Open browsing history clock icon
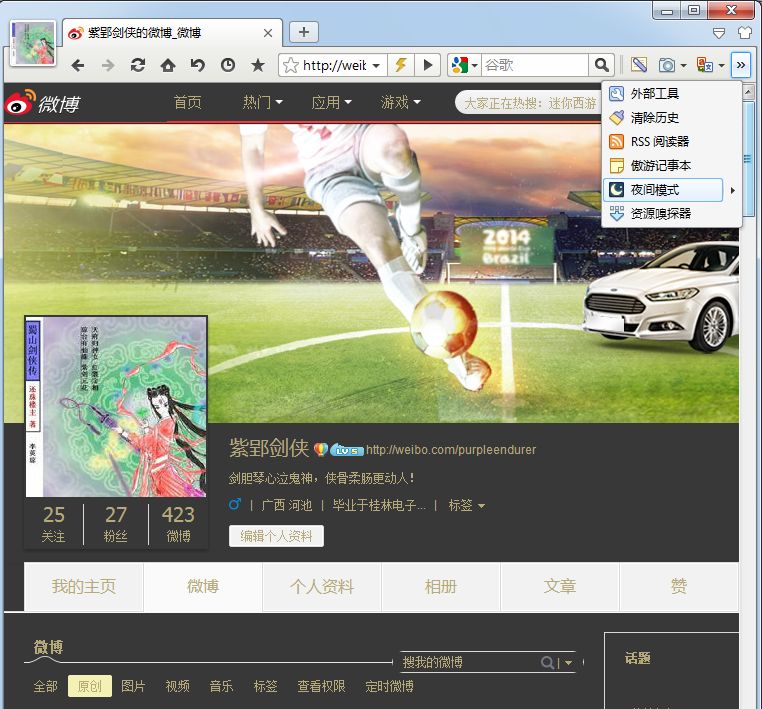762x709 pixels. [x=228, y=65]
